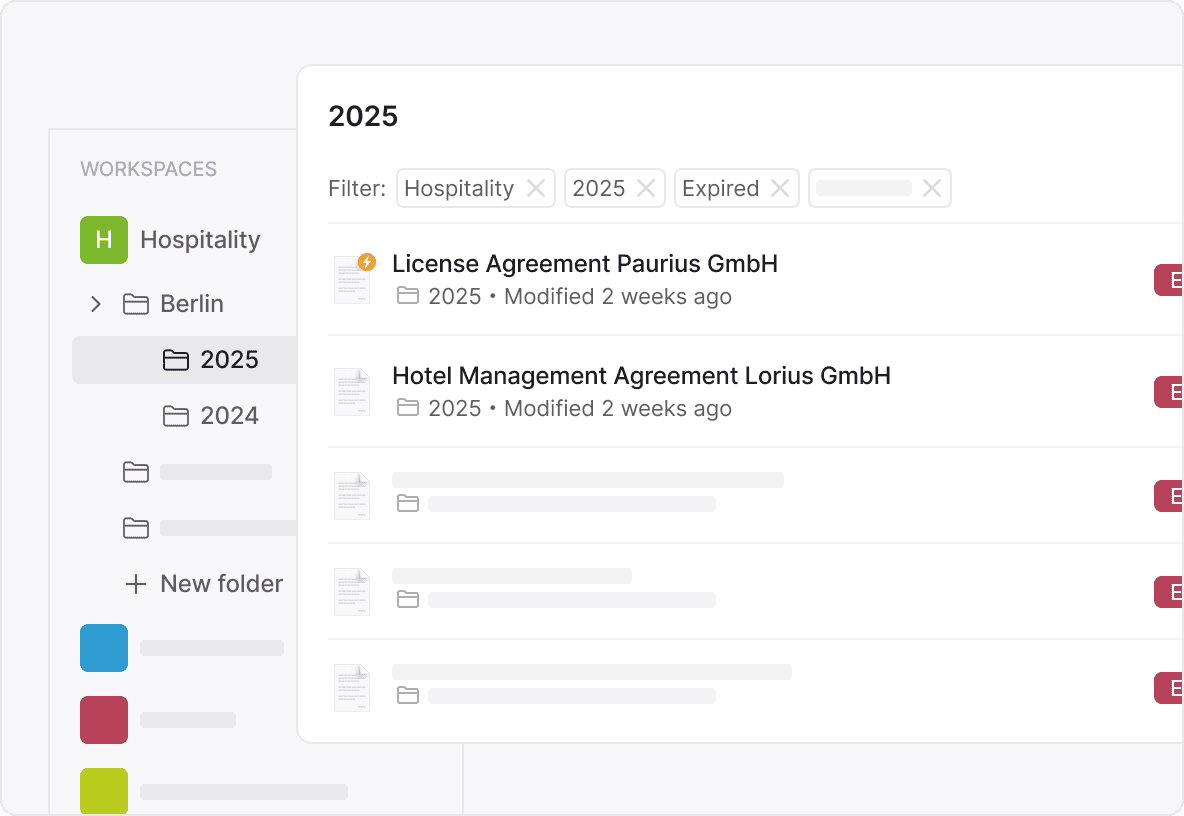This screenshot has width=1184, height=816.
Task: Remove the unlabeled fourth filter chip
Action: click(932, 188)
